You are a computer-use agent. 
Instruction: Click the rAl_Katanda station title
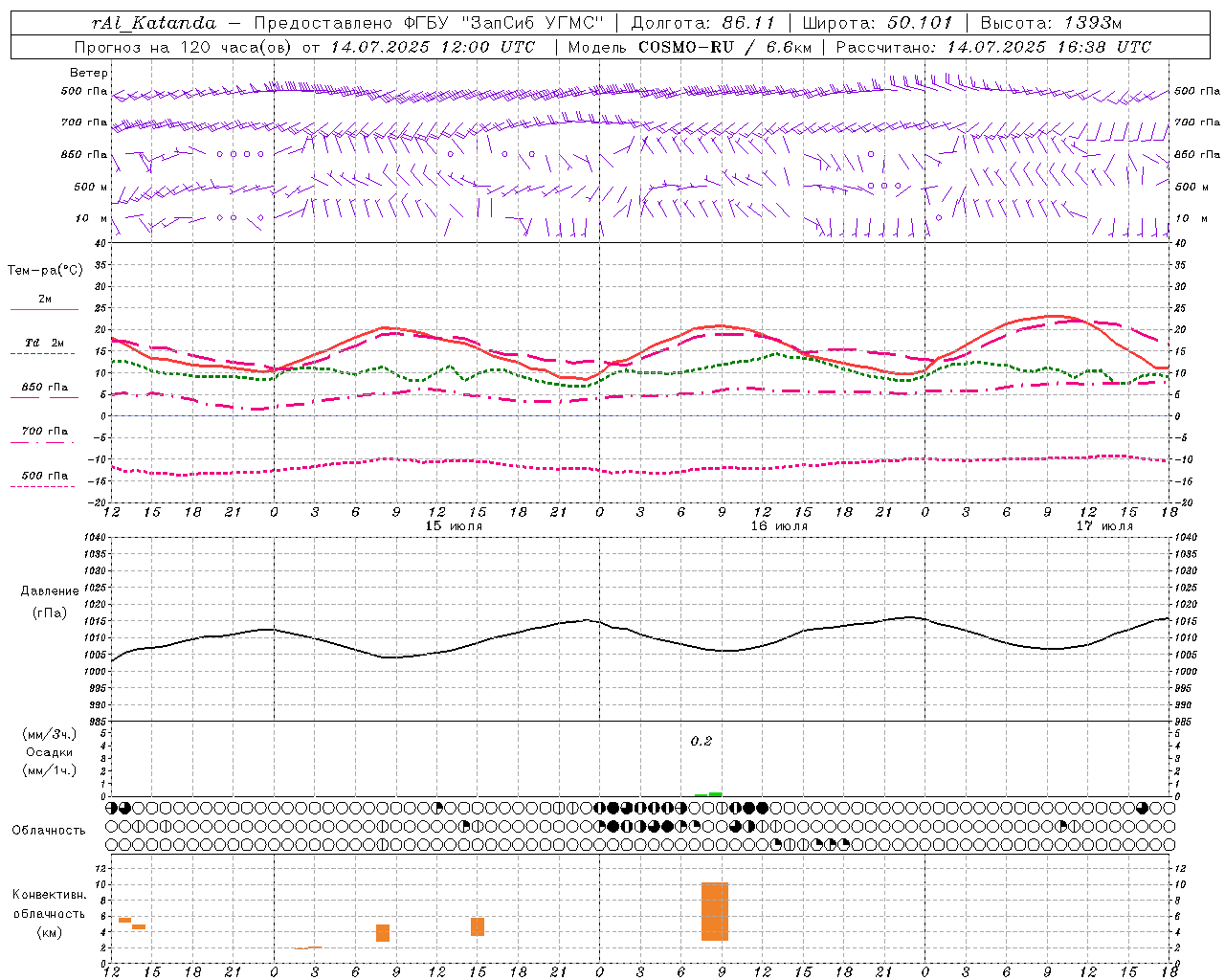point(155,23)
